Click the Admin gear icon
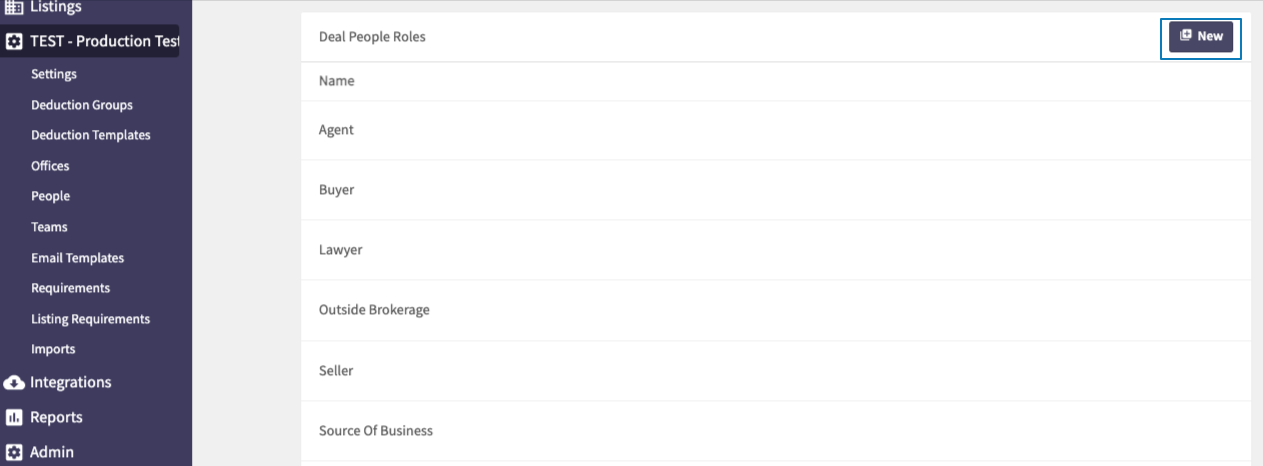1263x466 pixels. 14,452
